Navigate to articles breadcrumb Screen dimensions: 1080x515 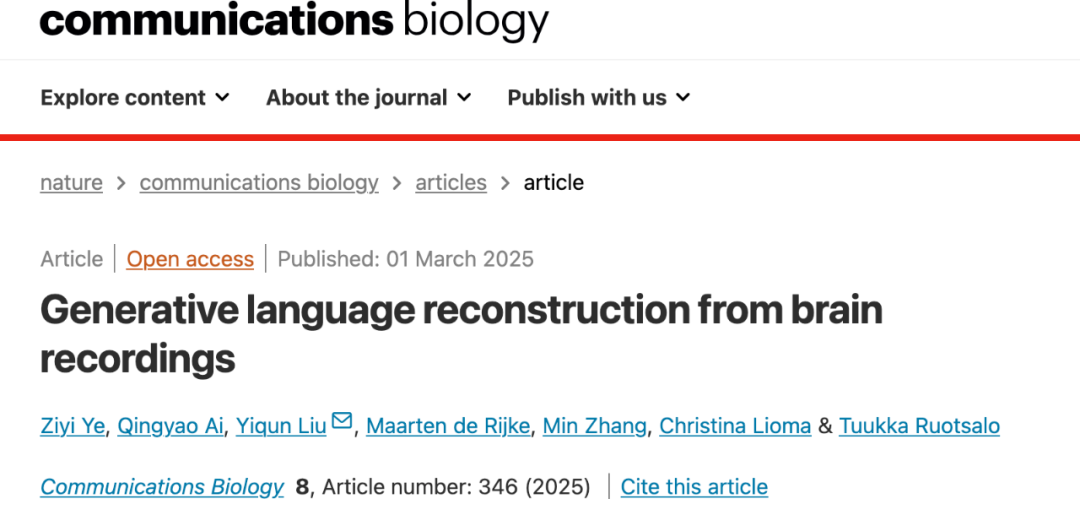point(451,183)
